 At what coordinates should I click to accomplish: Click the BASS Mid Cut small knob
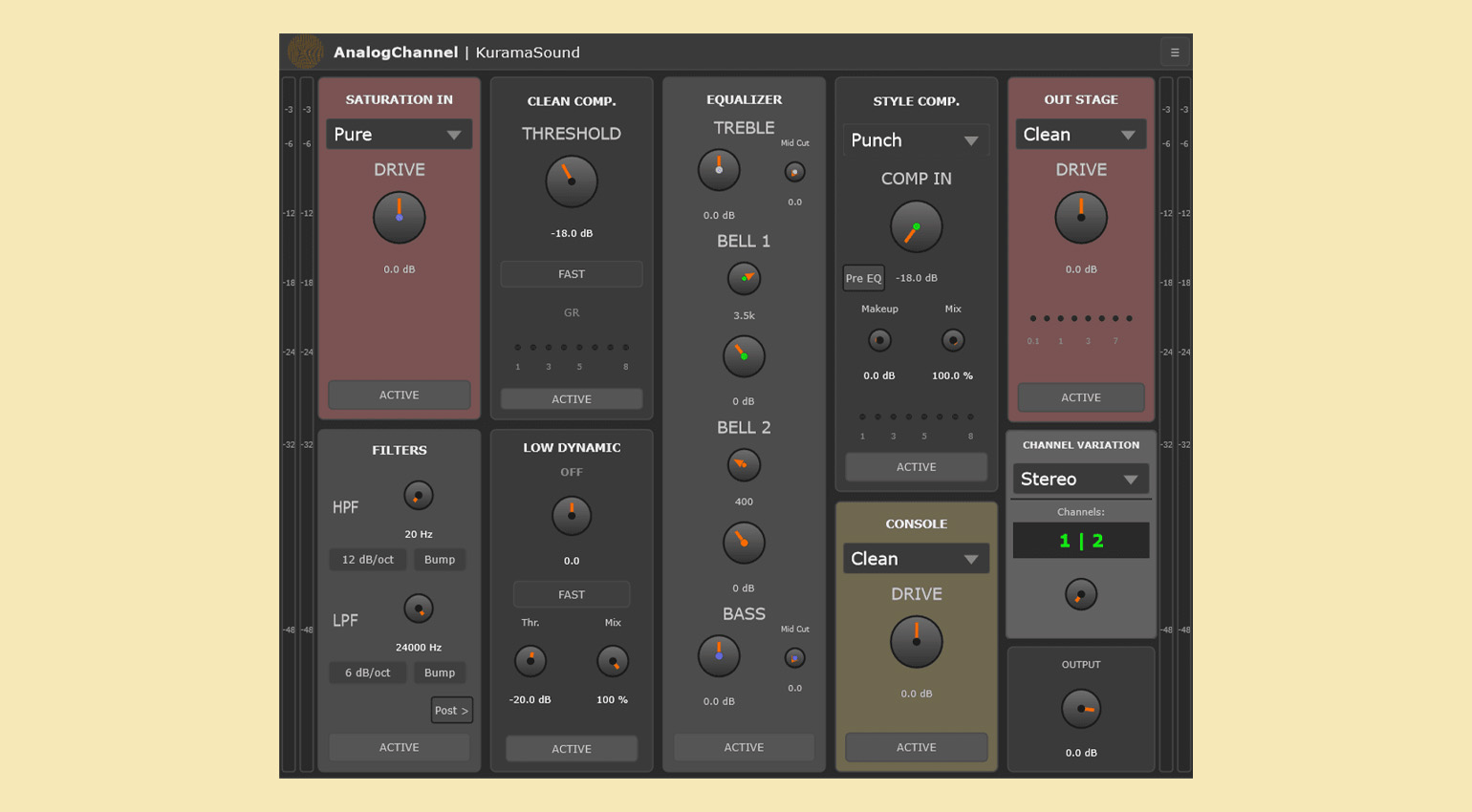(794, 658)
